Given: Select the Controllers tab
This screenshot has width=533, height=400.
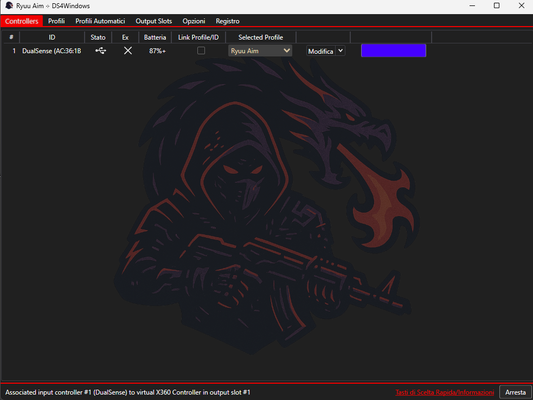Looking at the screenshot, I should (x=22, y=21).
